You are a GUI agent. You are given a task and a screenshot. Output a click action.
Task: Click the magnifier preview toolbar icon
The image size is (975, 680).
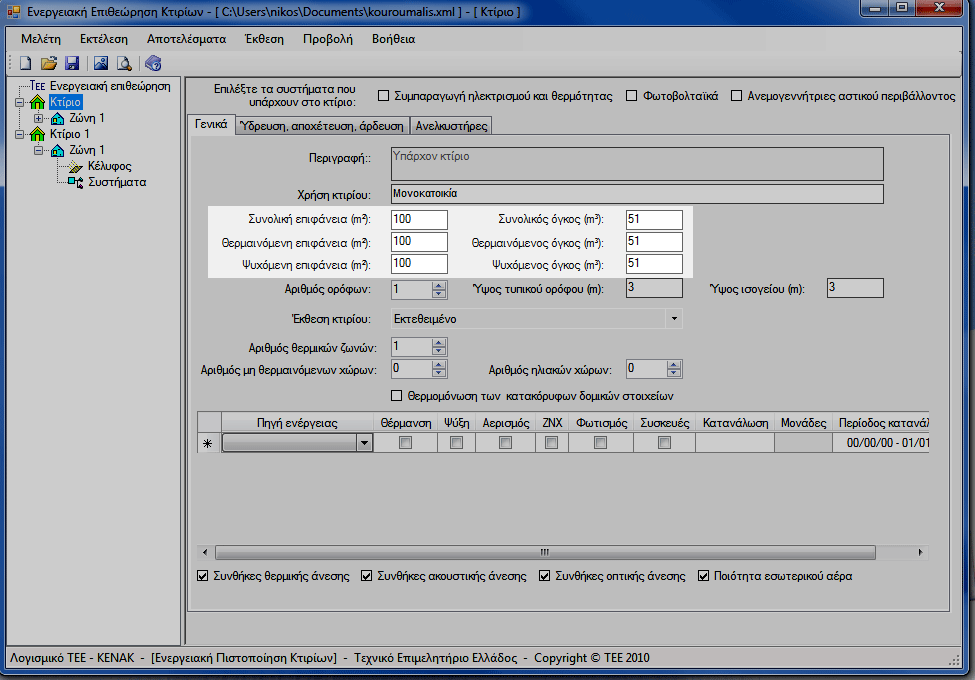tap(124, 63)
